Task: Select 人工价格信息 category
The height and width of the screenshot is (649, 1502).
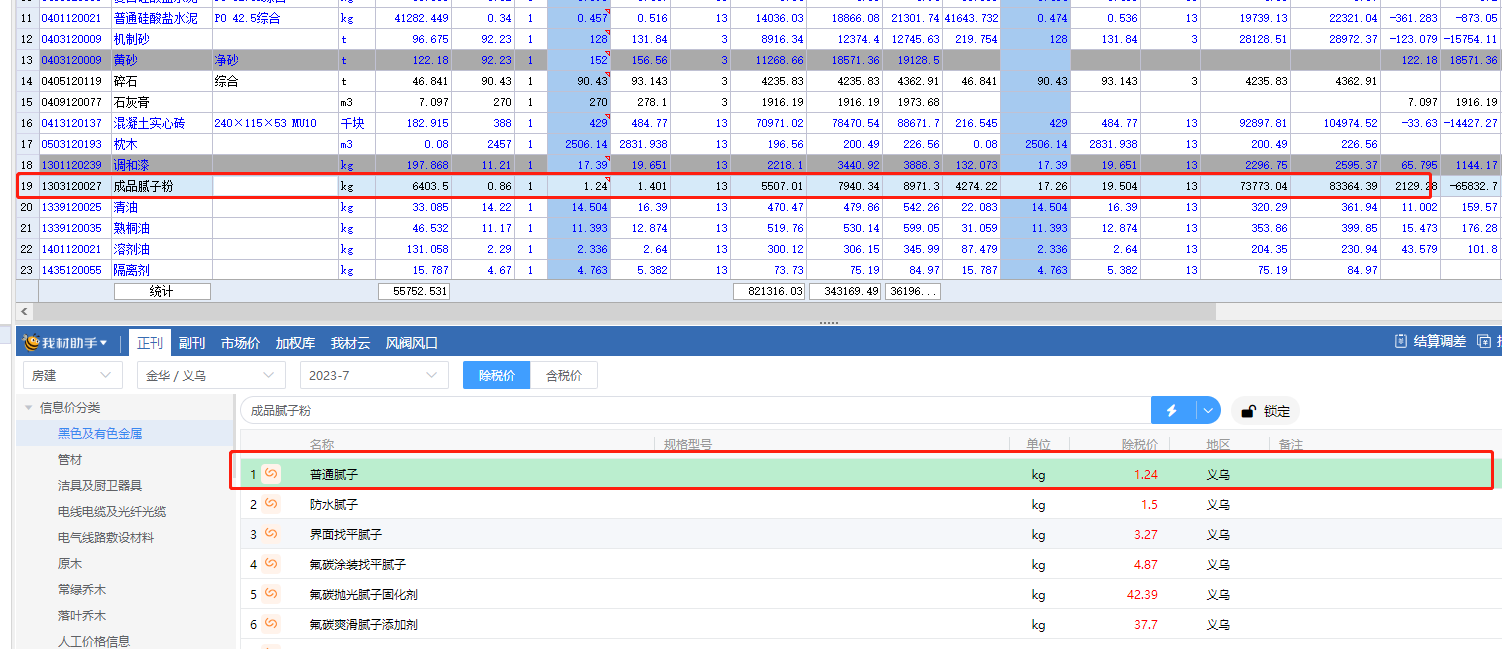Action: 94,641
